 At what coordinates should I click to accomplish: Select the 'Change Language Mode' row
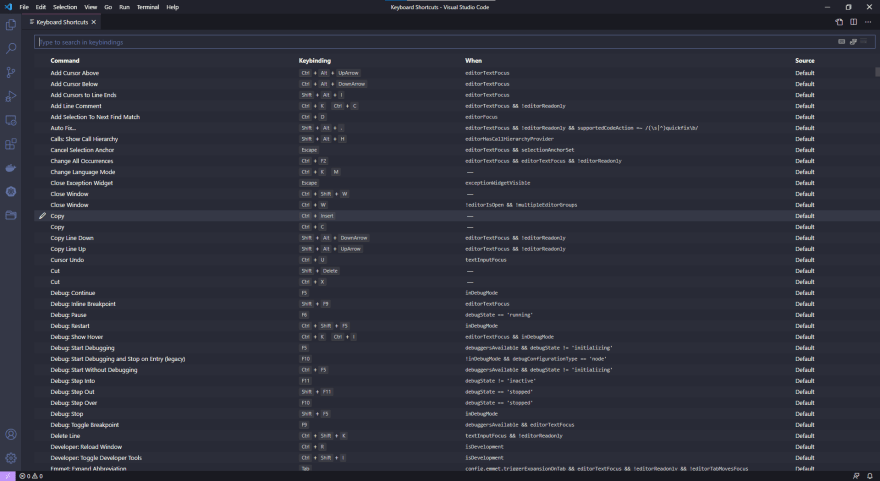[x=454, y=172]
